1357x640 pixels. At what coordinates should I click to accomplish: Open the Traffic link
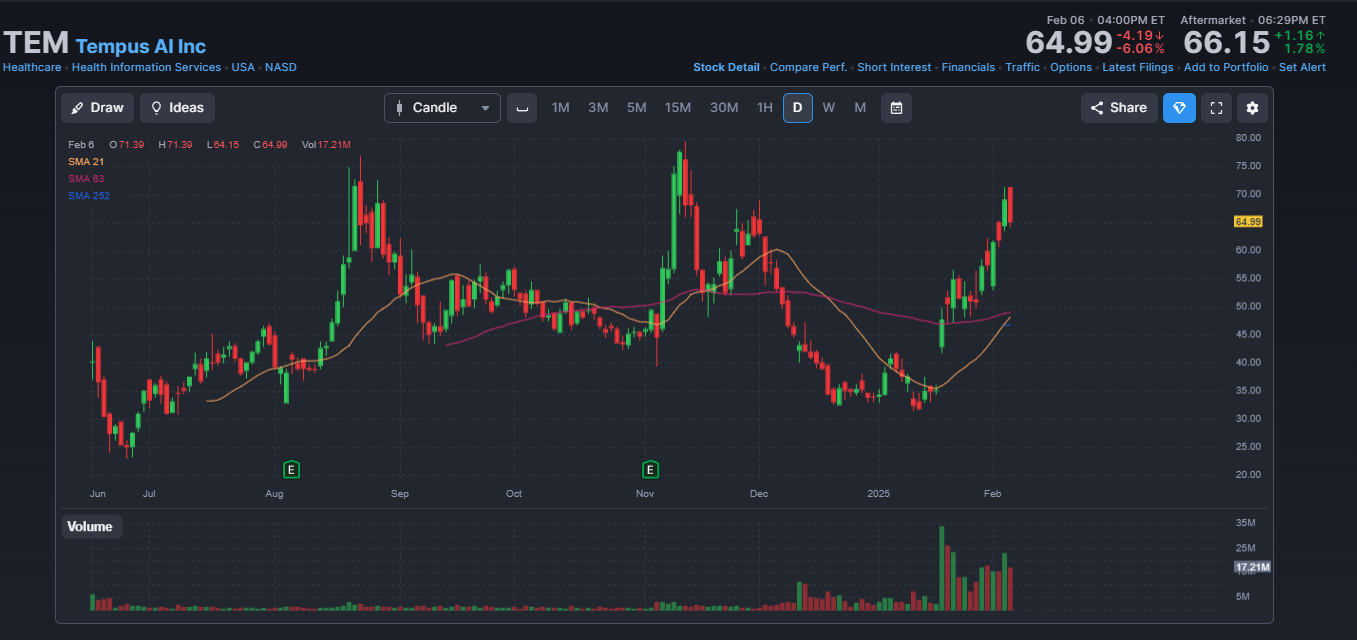click(1022, 67)
